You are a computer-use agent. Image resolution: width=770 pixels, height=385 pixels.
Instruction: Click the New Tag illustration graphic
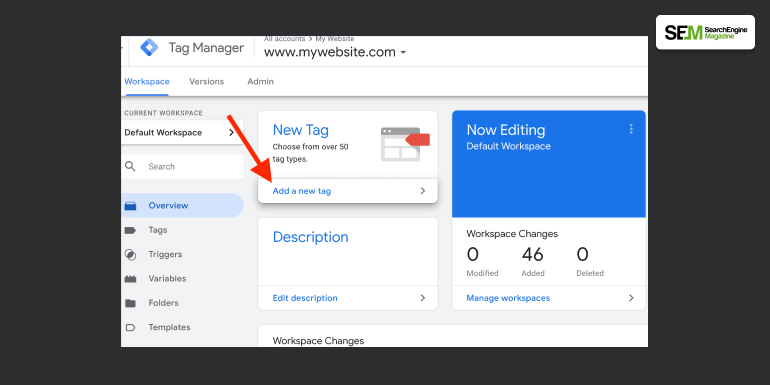pos(405,144)
